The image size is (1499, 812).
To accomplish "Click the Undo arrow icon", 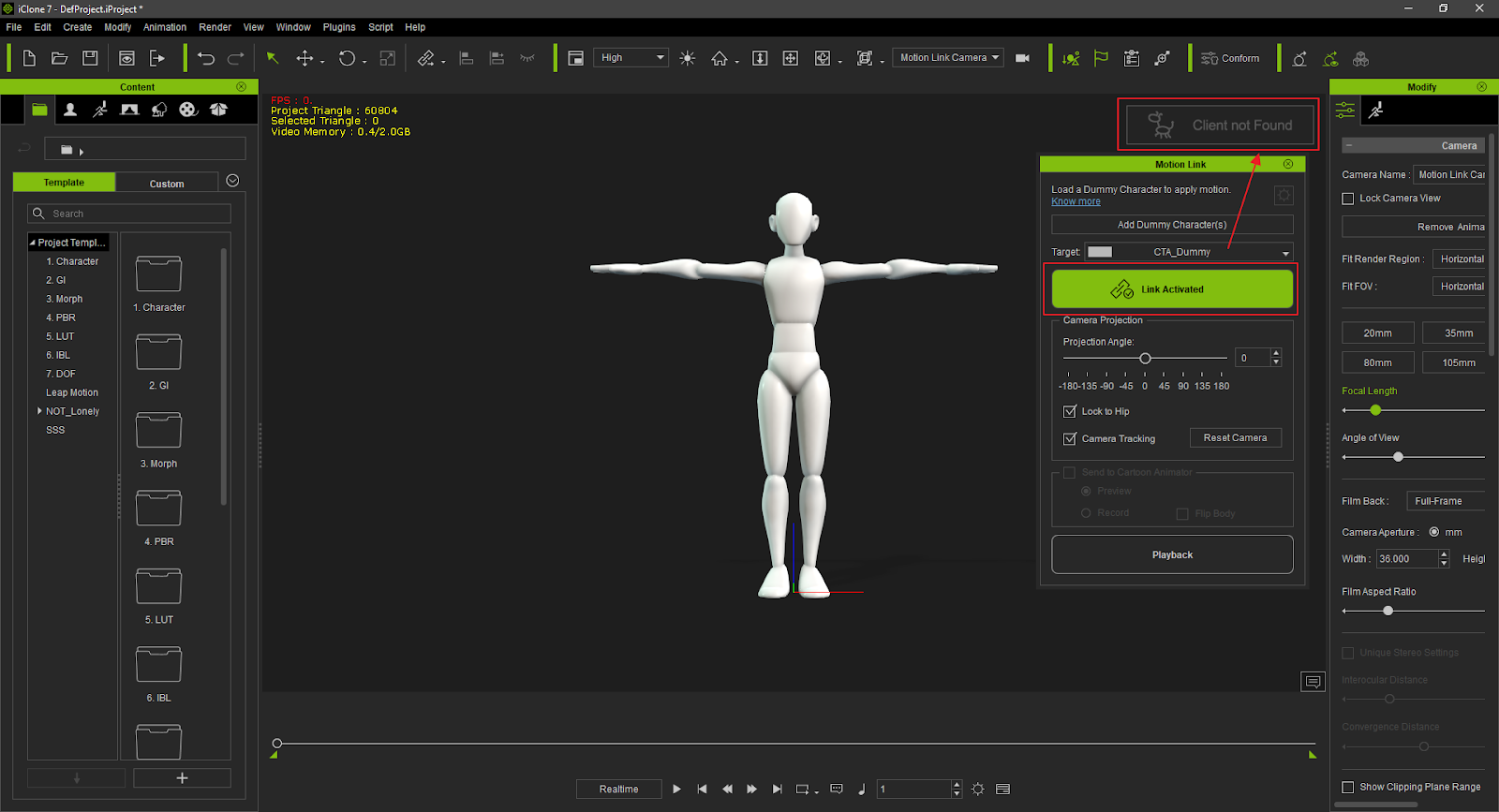I will pos(206,58).
